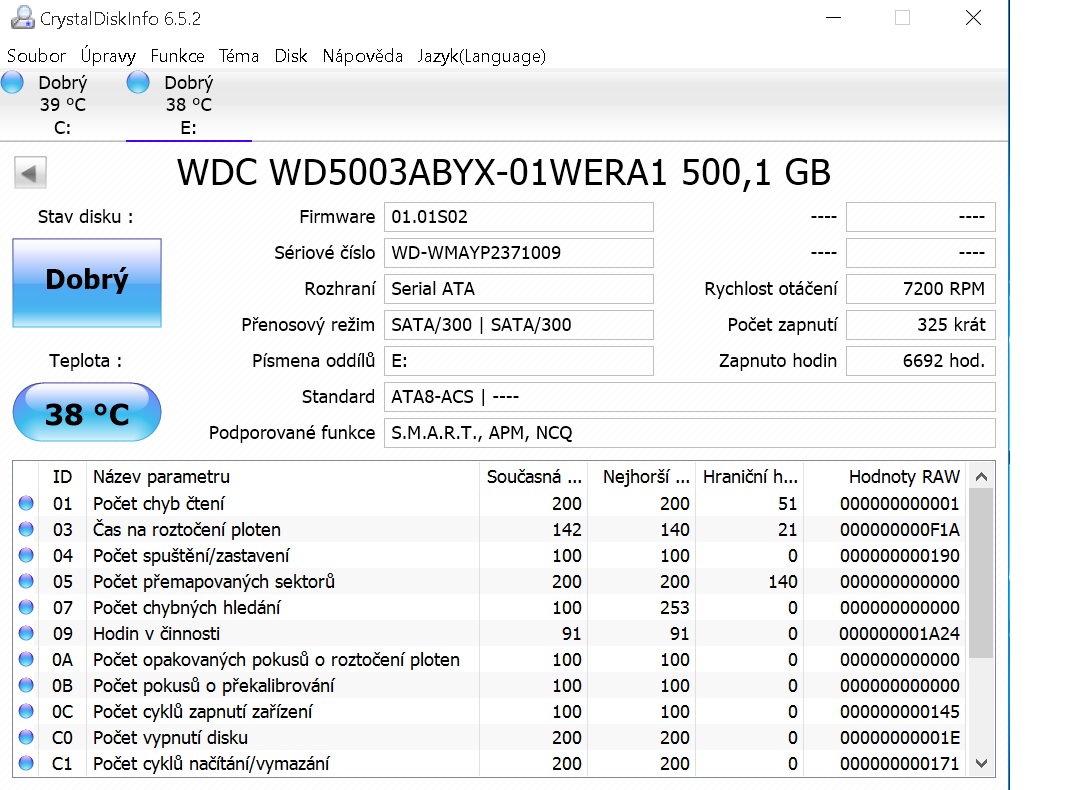Click the Počet zapnutí field 325 krát
1065x790 pixels.
(921, 325)
